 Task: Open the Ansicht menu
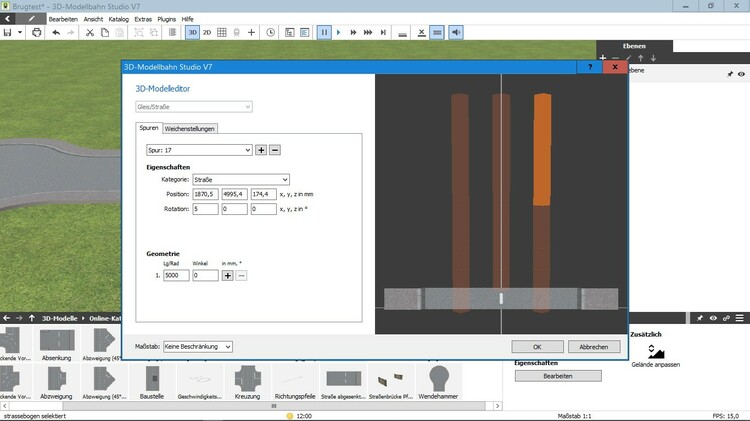(93, 19)
